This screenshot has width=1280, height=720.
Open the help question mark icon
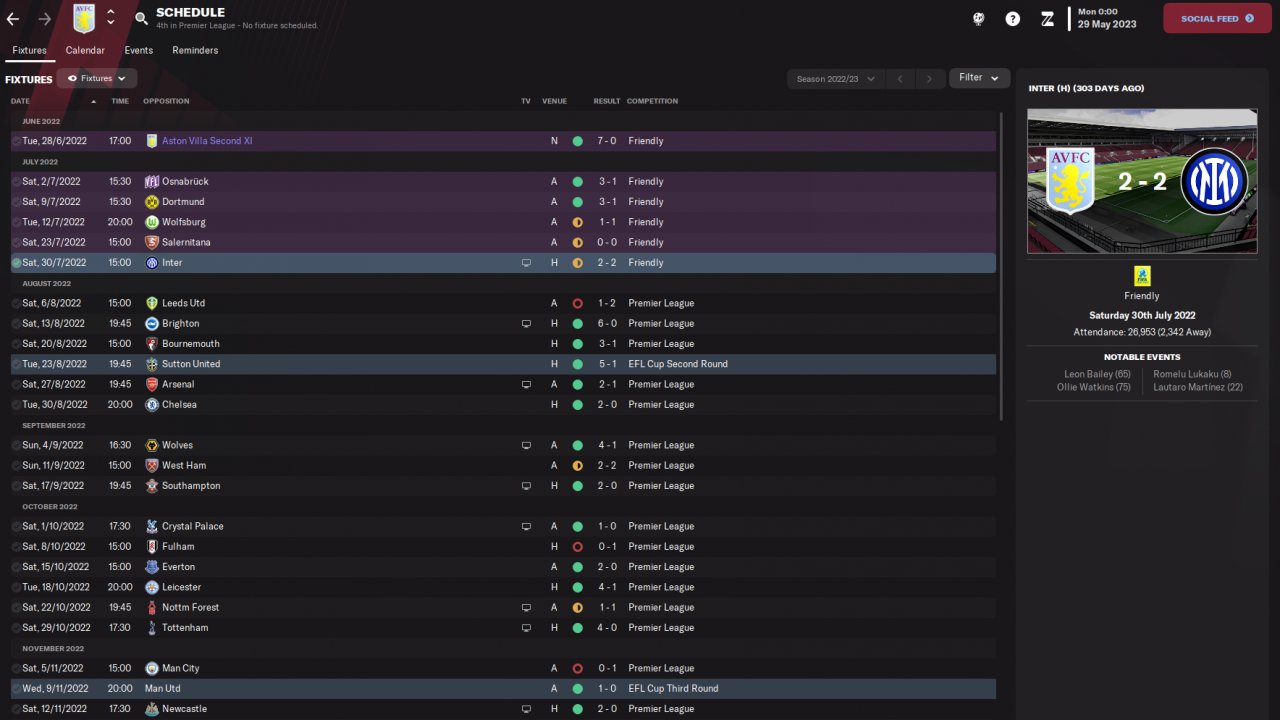1013,19
